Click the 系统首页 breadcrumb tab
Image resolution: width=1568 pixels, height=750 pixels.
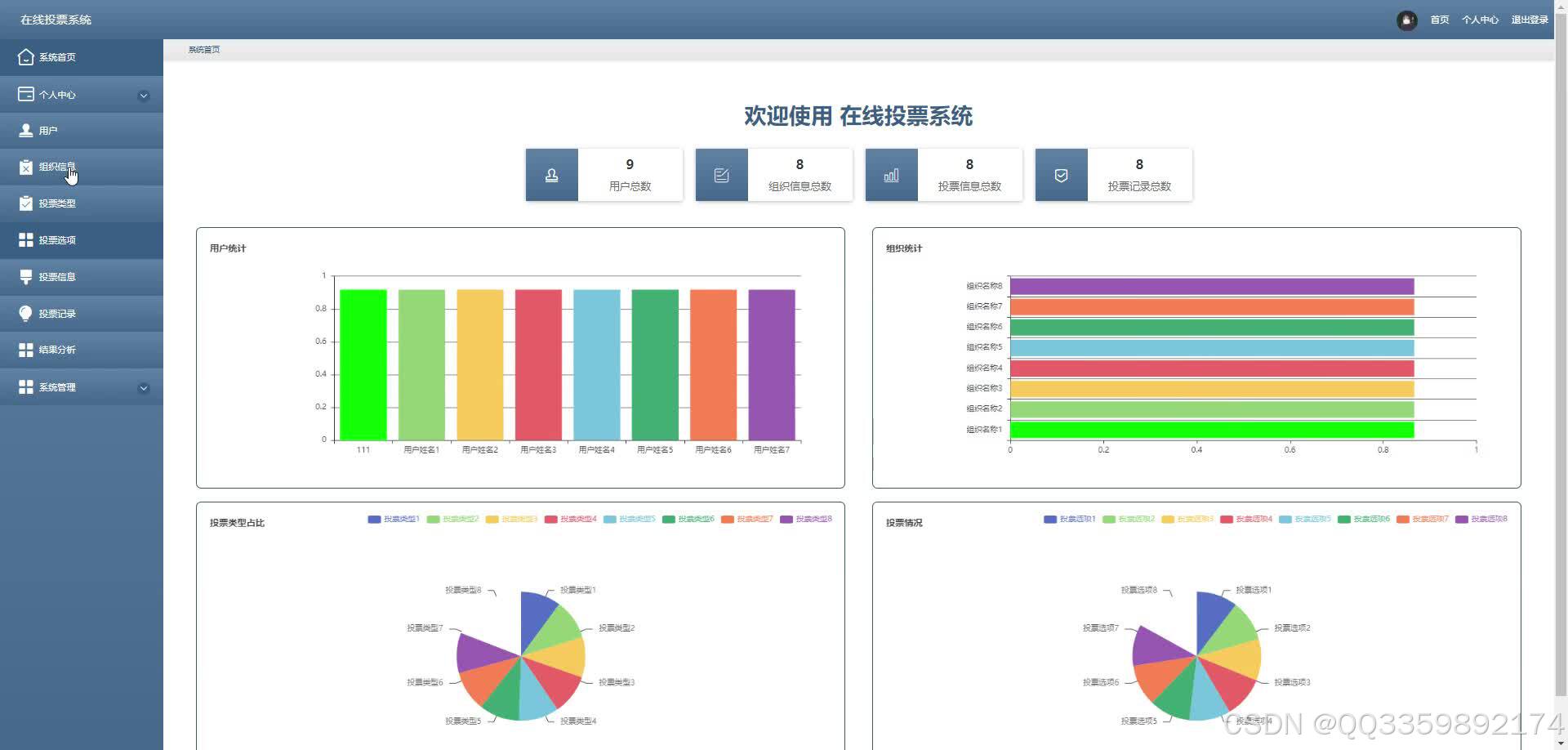204,50
